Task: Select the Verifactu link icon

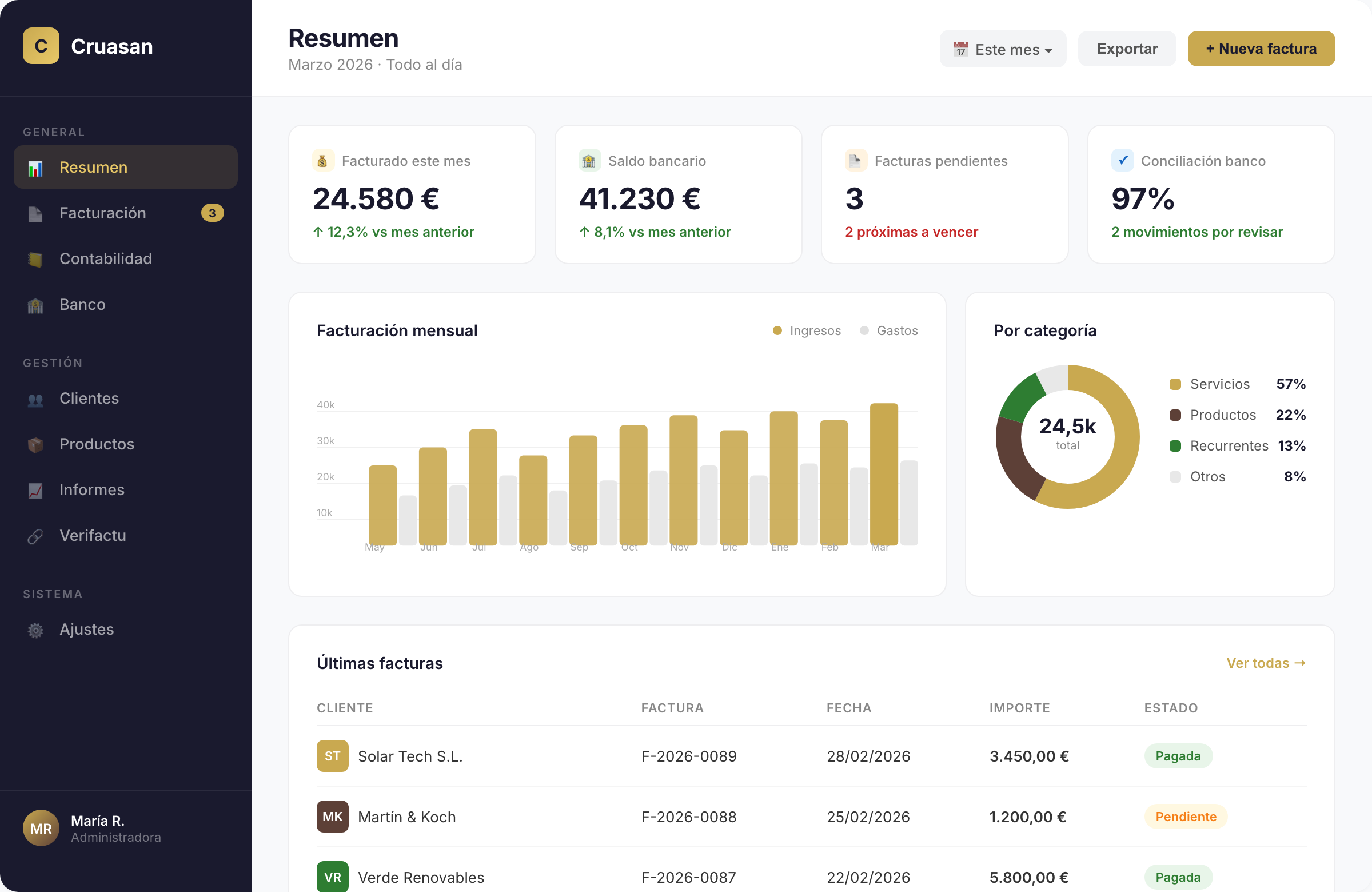Action: (36, 536)
